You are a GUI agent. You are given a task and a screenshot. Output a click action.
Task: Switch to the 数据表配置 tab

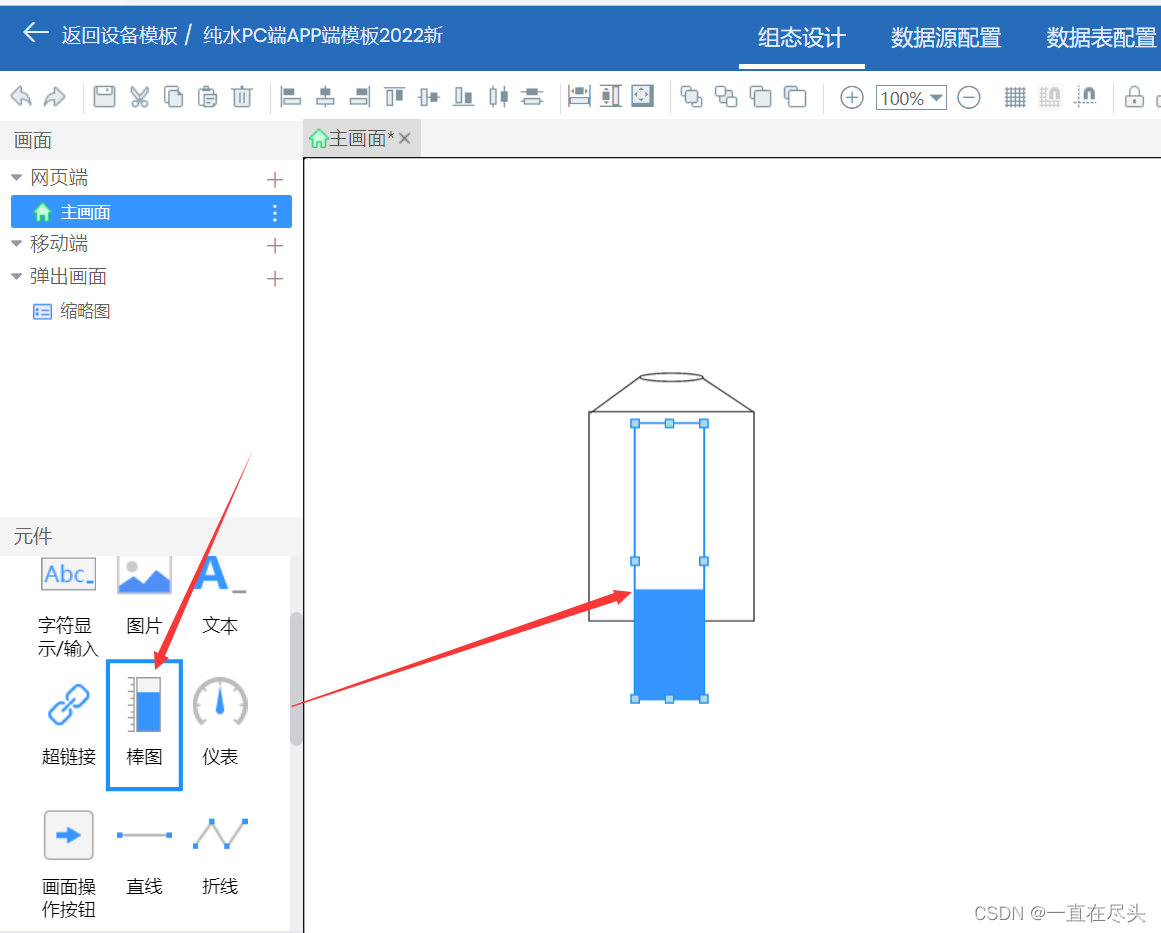[1099, 37]
